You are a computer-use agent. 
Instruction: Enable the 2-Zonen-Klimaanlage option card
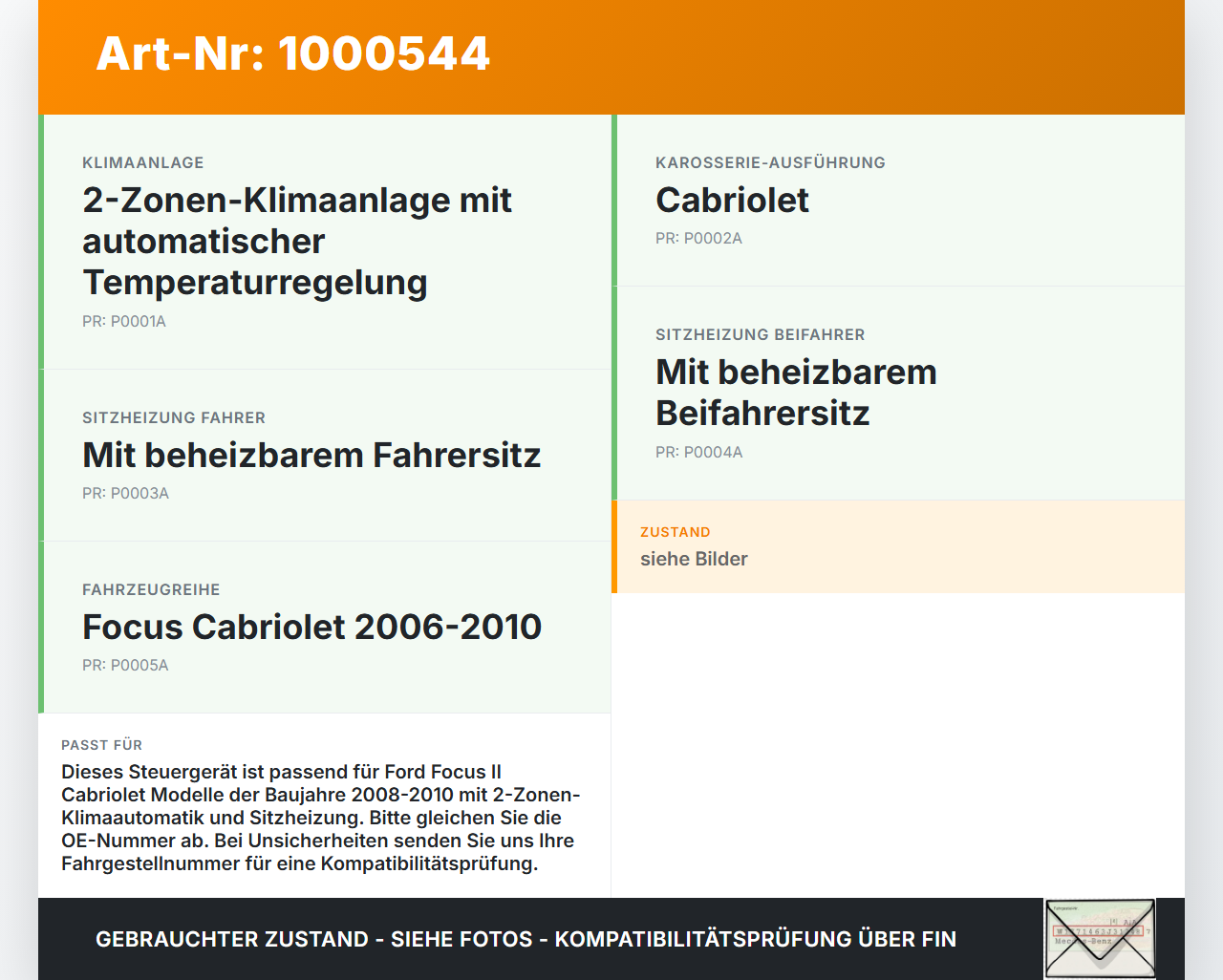325,241
